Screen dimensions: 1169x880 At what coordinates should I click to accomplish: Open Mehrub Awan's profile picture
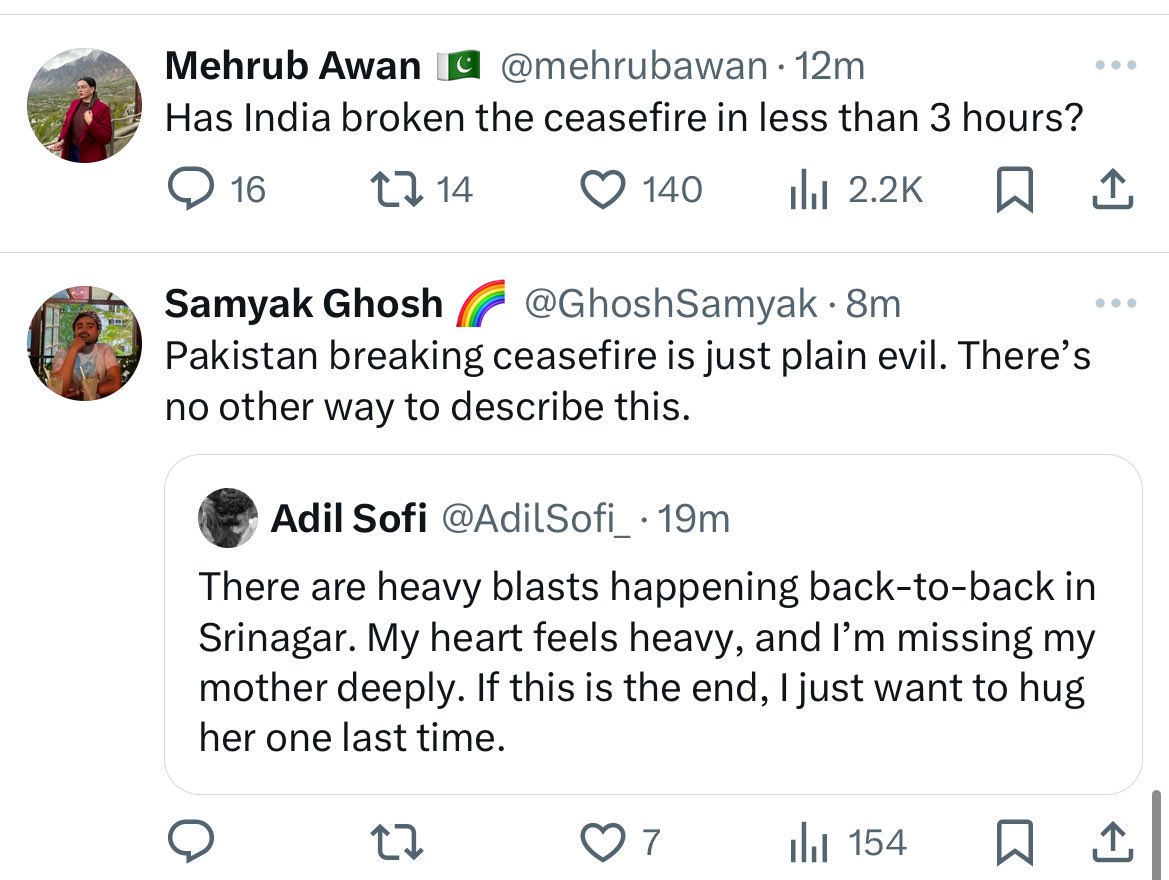[84, 105]
